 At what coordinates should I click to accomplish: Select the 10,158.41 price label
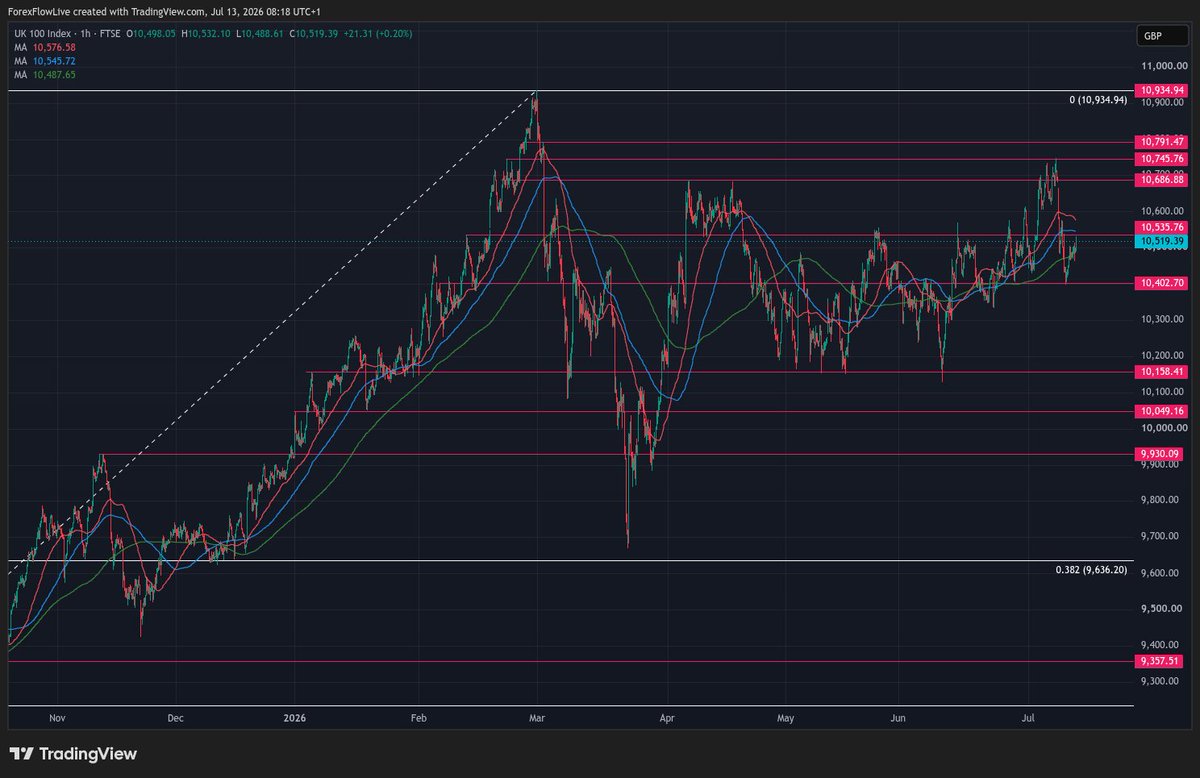tap(1160, 372)
